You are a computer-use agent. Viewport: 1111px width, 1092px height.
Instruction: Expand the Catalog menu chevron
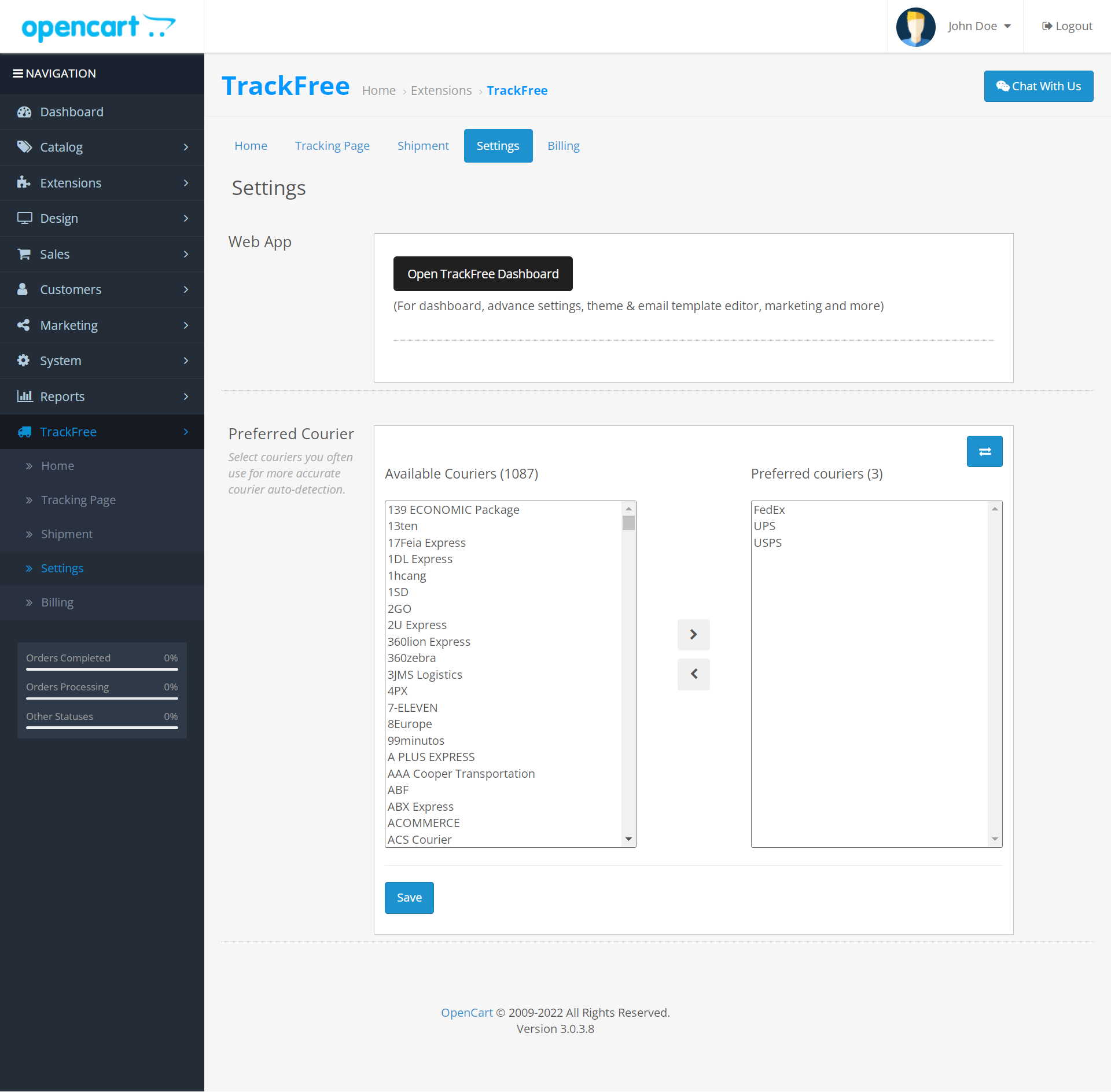point(186,147)
